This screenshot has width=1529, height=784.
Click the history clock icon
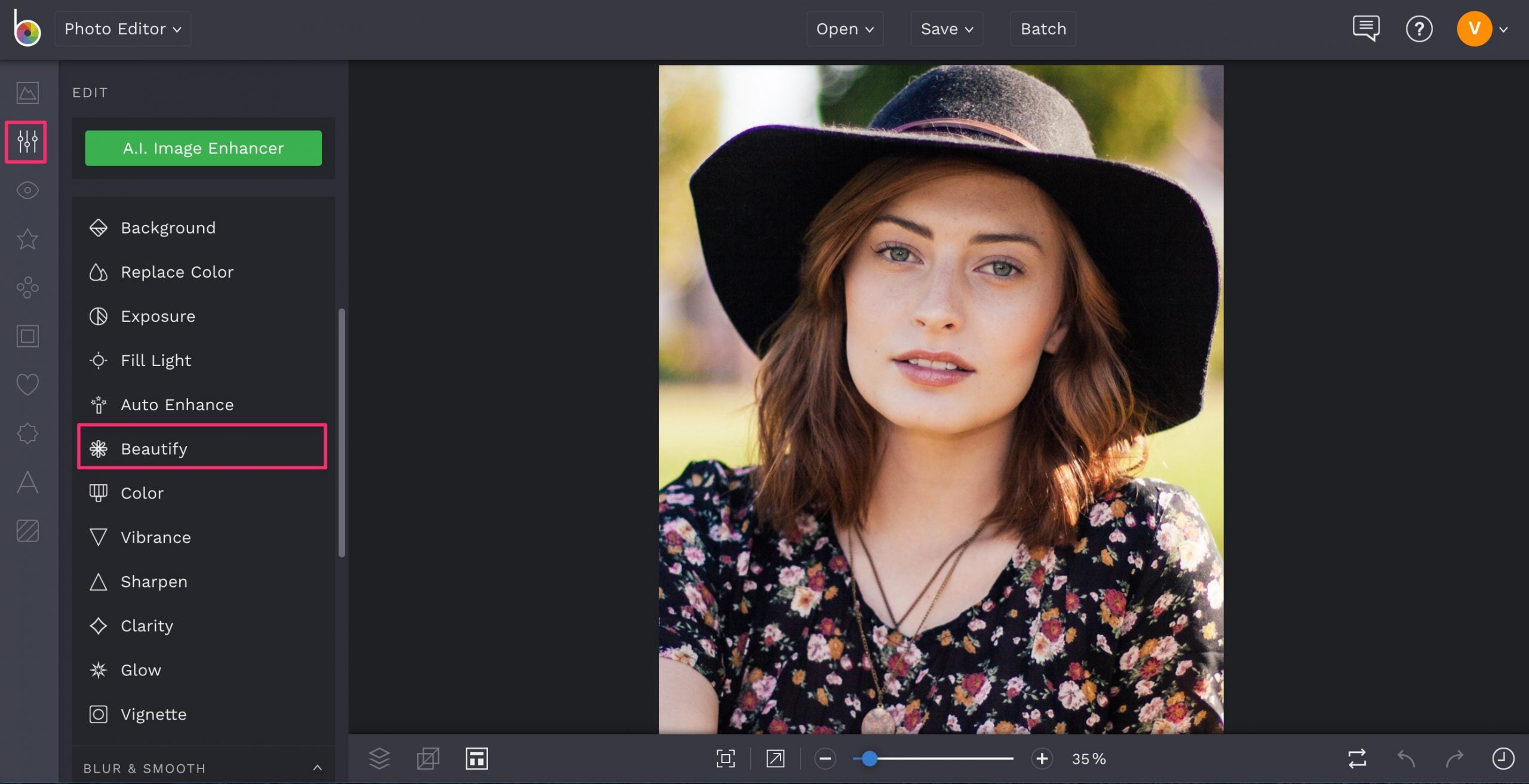1503,758
